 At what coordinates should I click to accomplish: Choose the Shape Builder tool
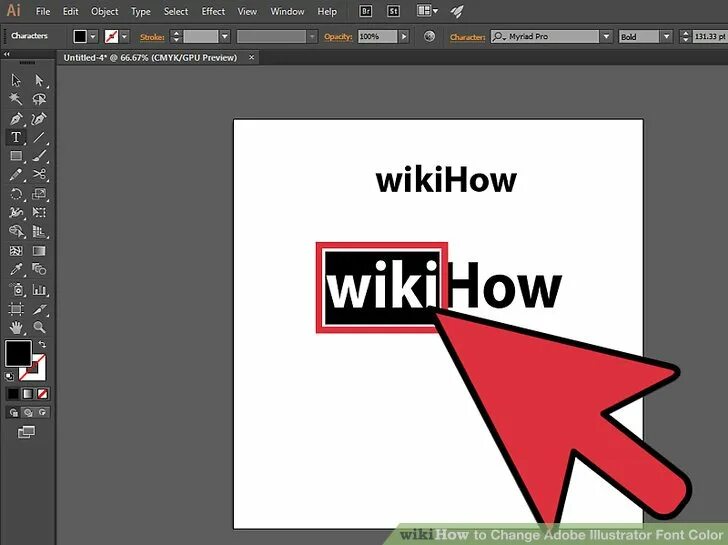coord(16,231)
